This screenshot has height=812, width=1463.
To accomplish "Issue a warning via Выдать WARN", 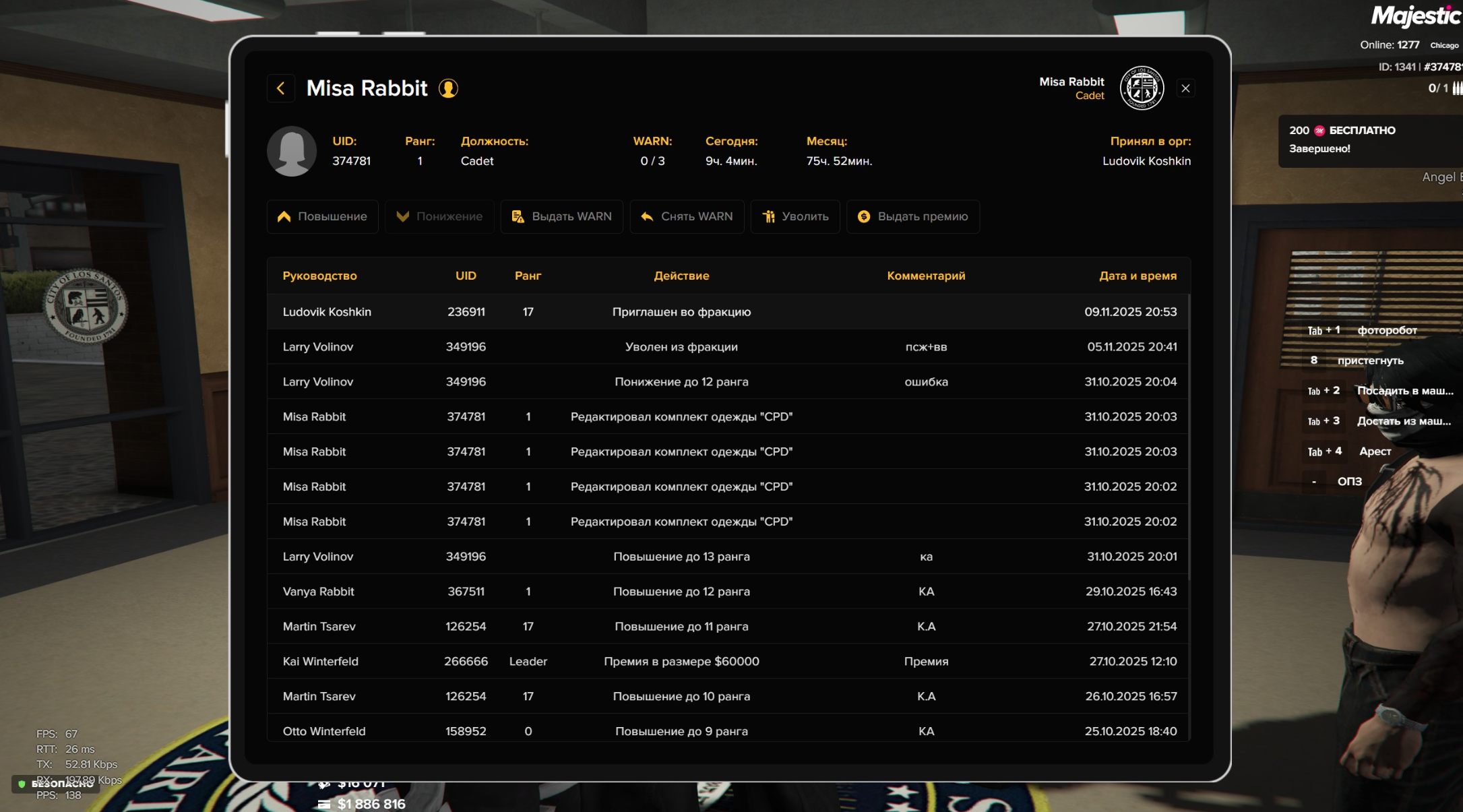I will pos(561,216).
